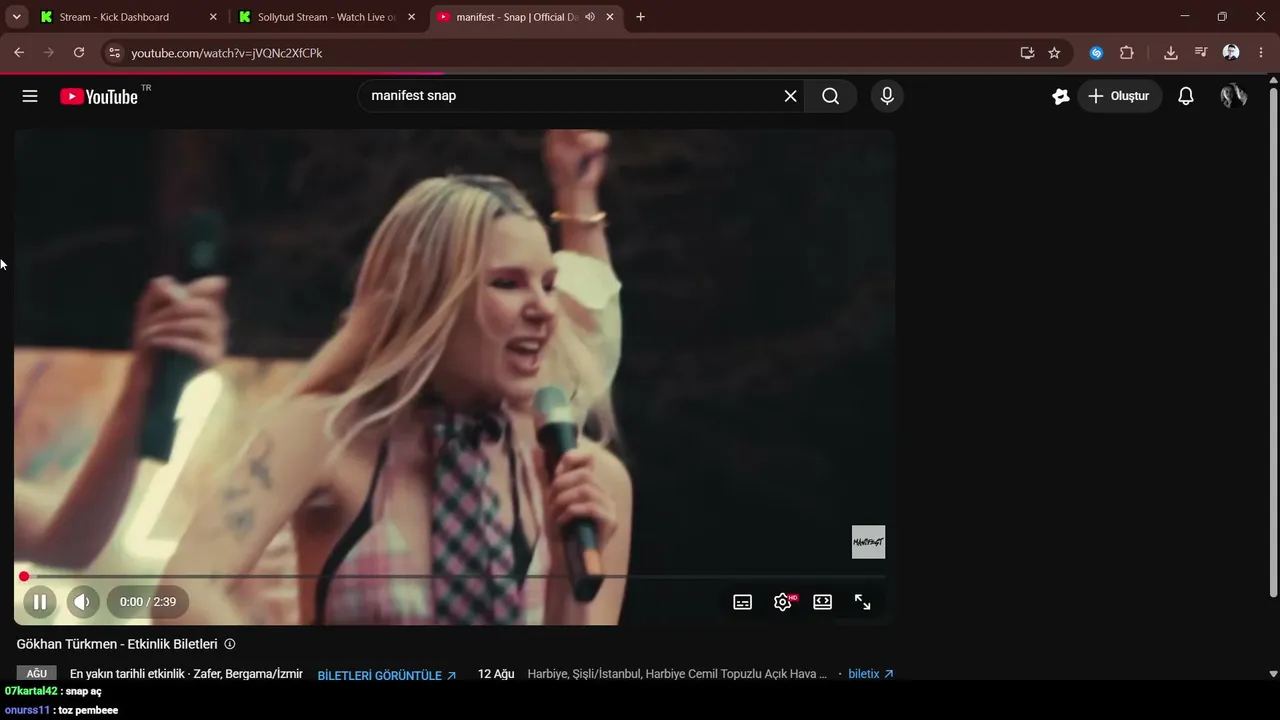Screen dimensions: 1280x720
Task: Open a new browser tab
Action: 640,17
